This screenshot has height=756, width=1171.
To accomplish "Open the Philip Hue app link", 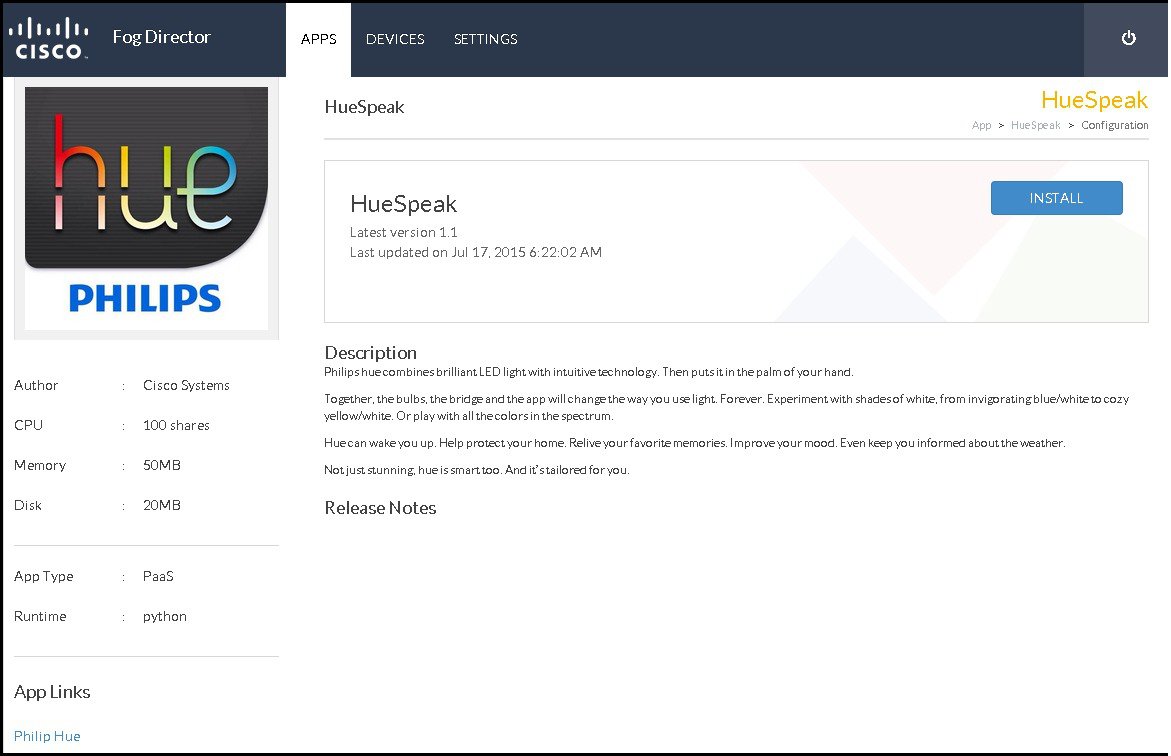I will coord(47,736).
